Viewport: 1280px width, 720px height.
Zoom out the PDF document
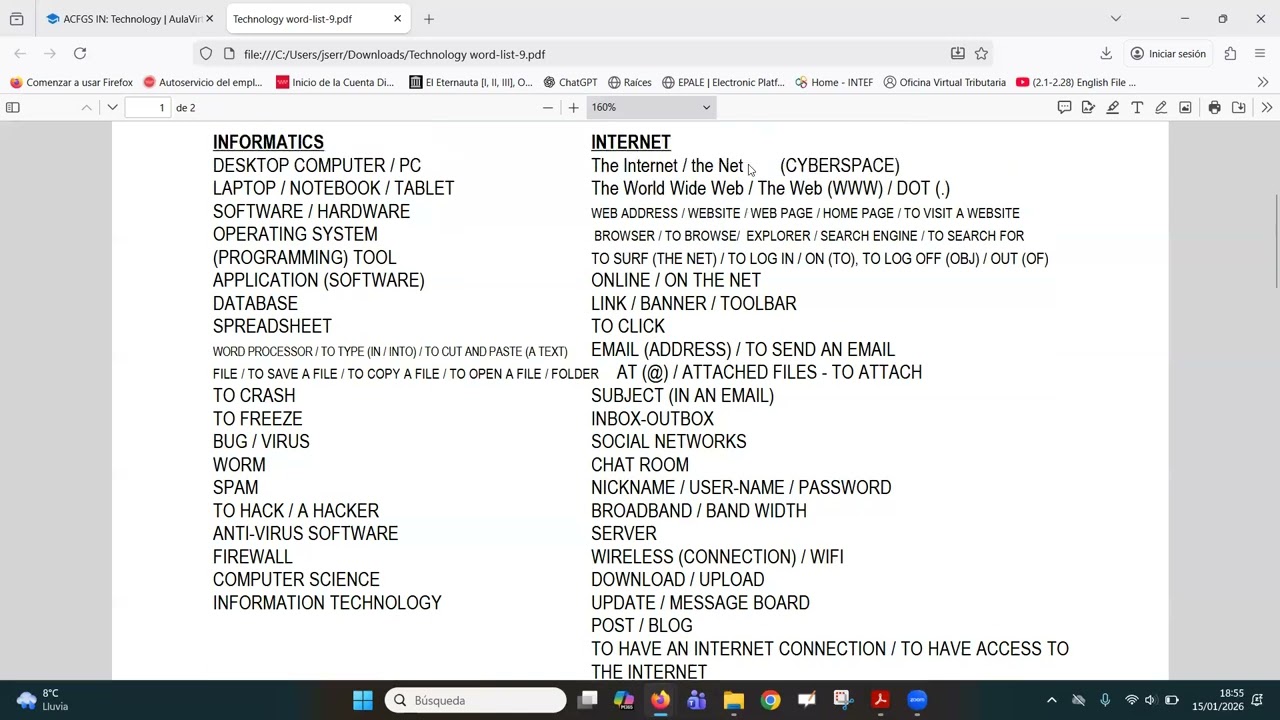click(547, 107)
